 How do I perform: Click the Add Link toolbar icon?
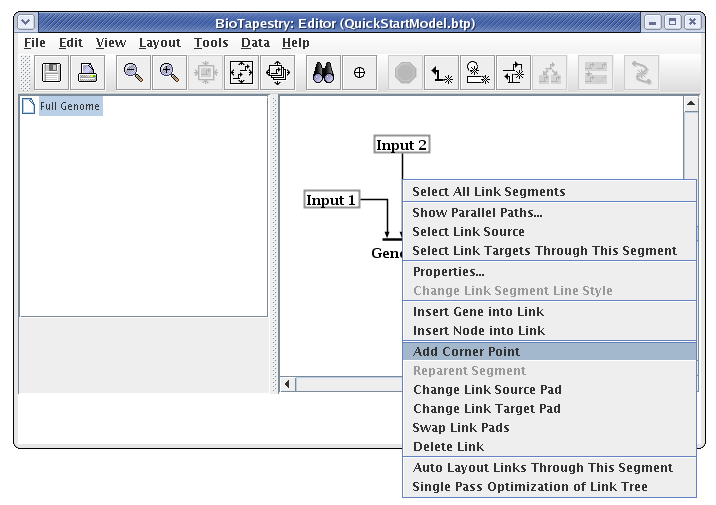(440, 73)
